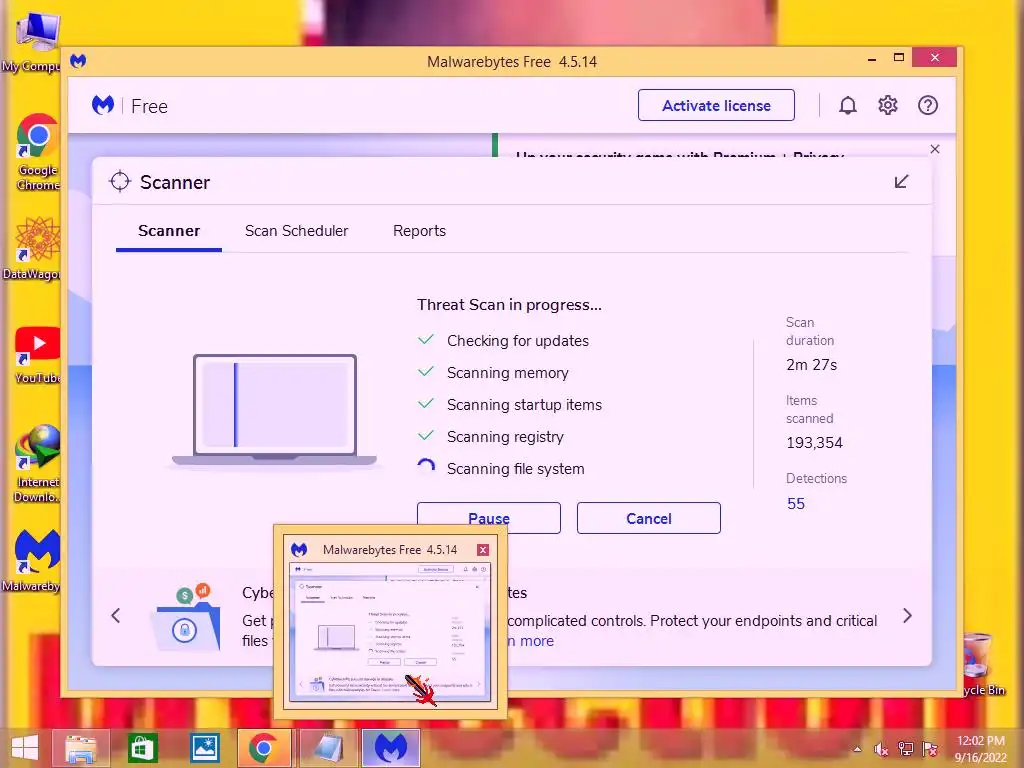This screenshot has height=768, width=1024.
Task: Open Malwarebytes settings gear
Action: 888,105
